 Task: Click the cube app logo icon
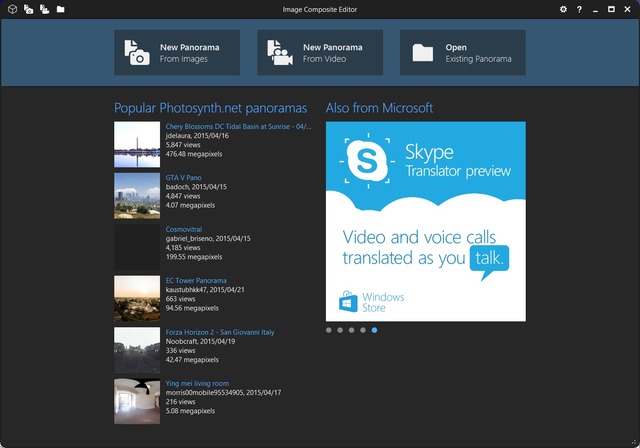[x=12, y=9]
